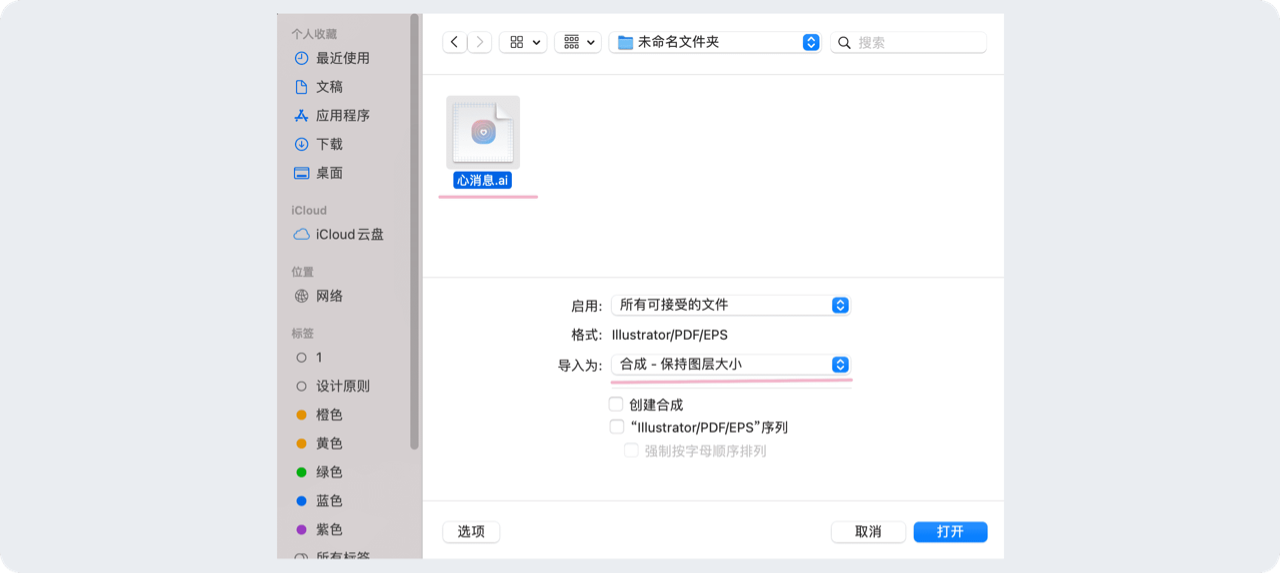Open 文稿 in the sidebar

329,87
